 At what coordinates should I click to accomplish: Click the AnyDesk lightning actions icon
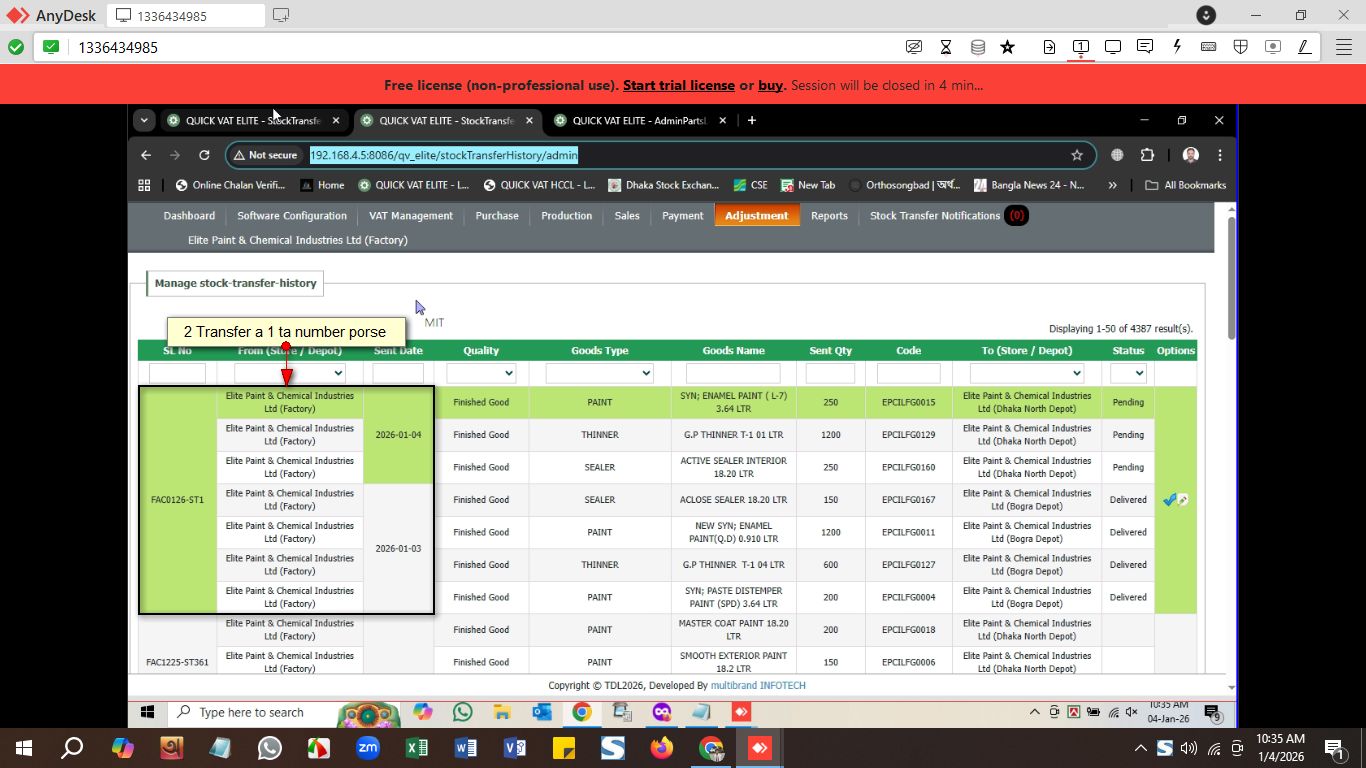[1177, 47]
